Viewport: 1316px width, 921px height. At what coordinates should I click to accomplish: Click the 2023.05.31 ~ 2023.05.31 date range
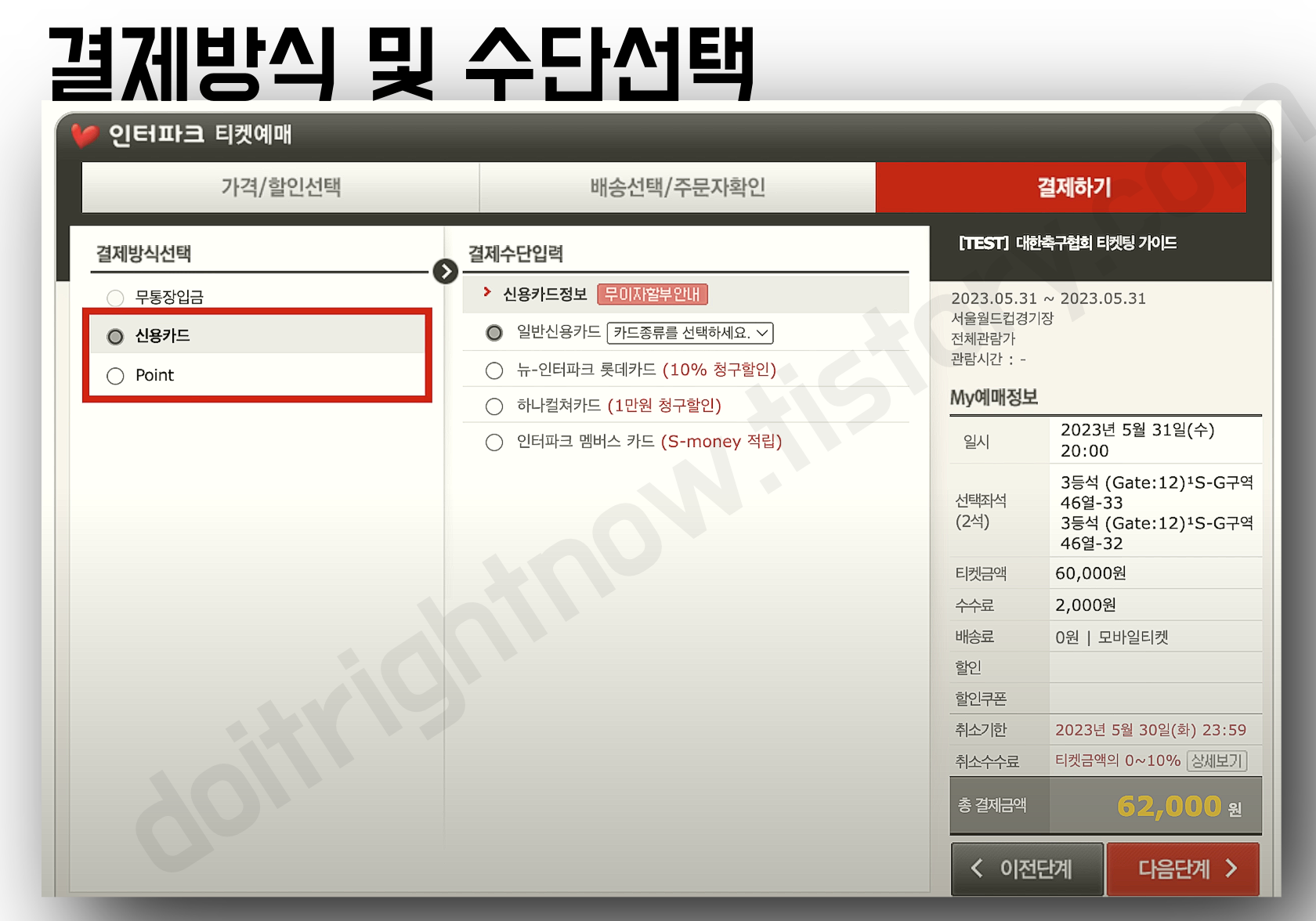1048,298
